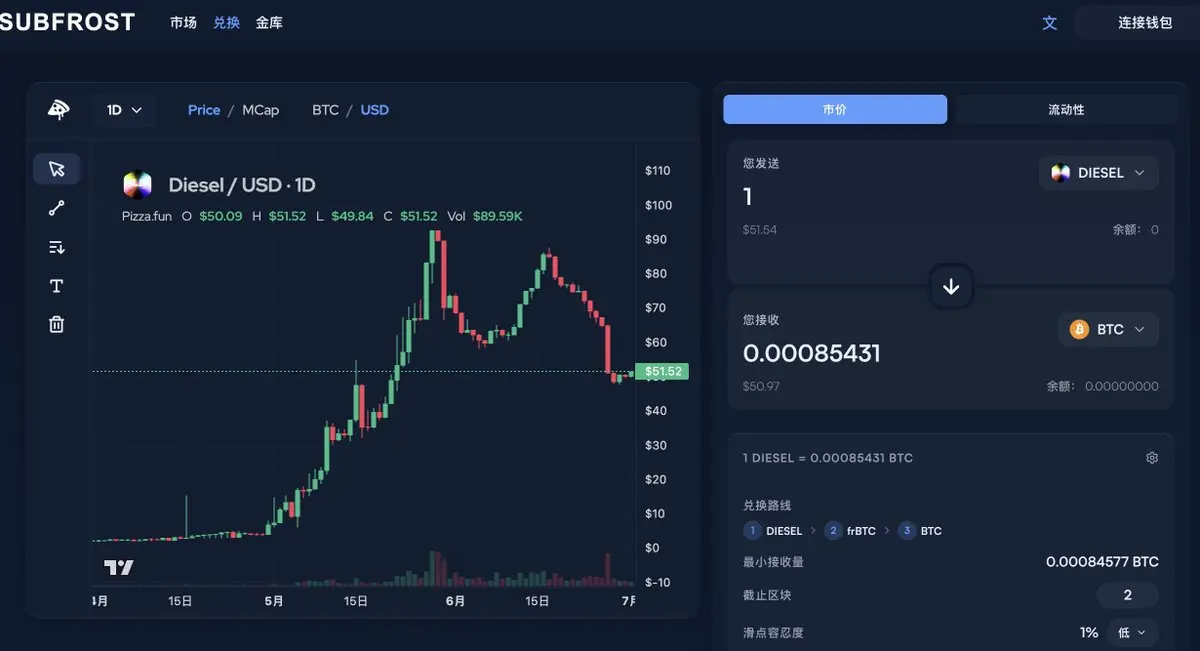Click the $51.54 value under send amount
The width and height of the screenshot is (1200, 651).
pyautogui.click(x=760, y=230)
